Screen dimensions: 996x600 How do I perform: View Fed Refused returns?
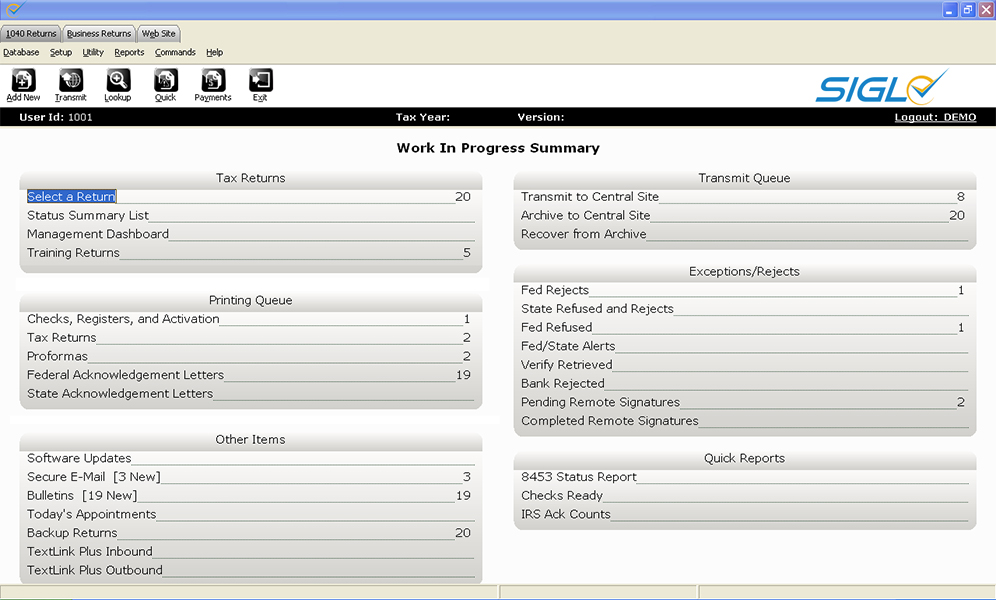point(556,328)
